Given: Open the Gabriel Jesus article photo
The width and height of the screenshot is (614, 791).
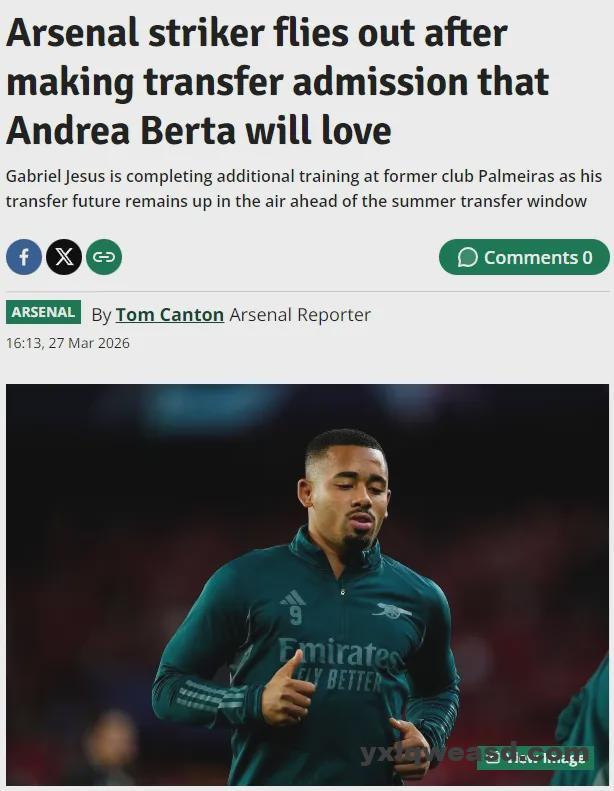Looking at the screenshot, I should (x=307, y=585).
